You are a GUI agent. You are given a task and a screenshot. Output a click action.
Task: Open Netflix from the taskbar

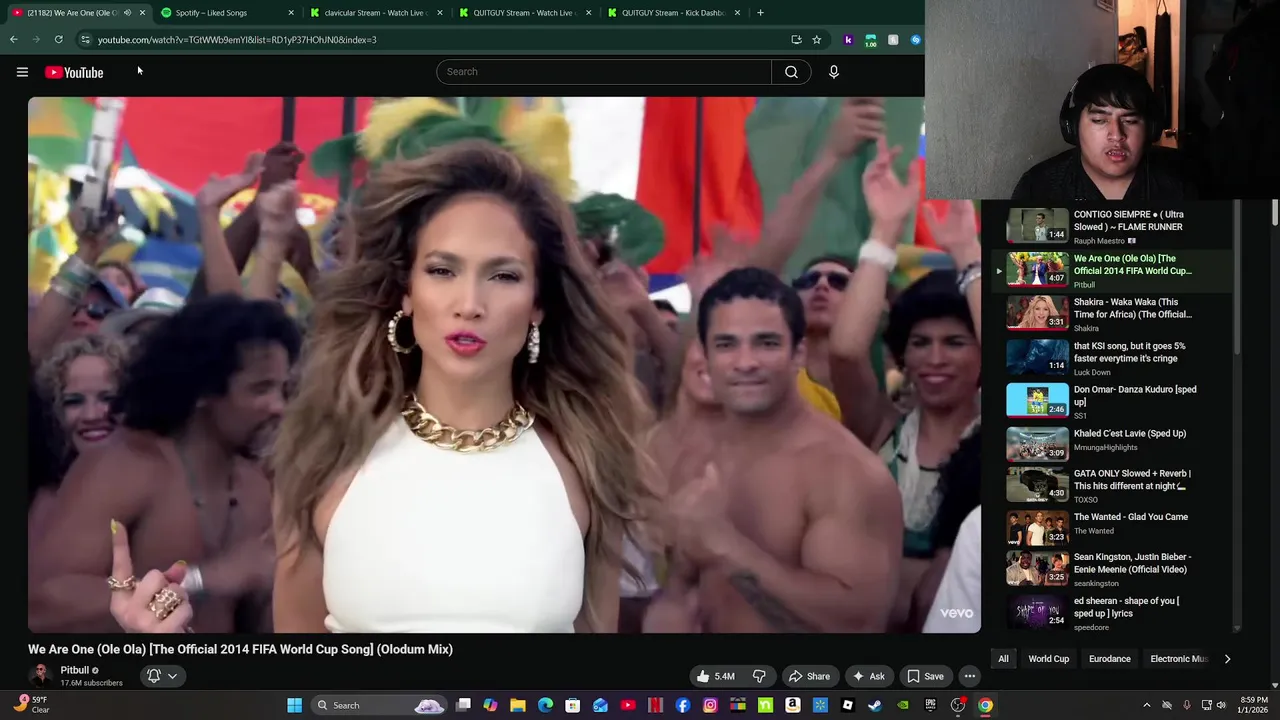[656, 705]
